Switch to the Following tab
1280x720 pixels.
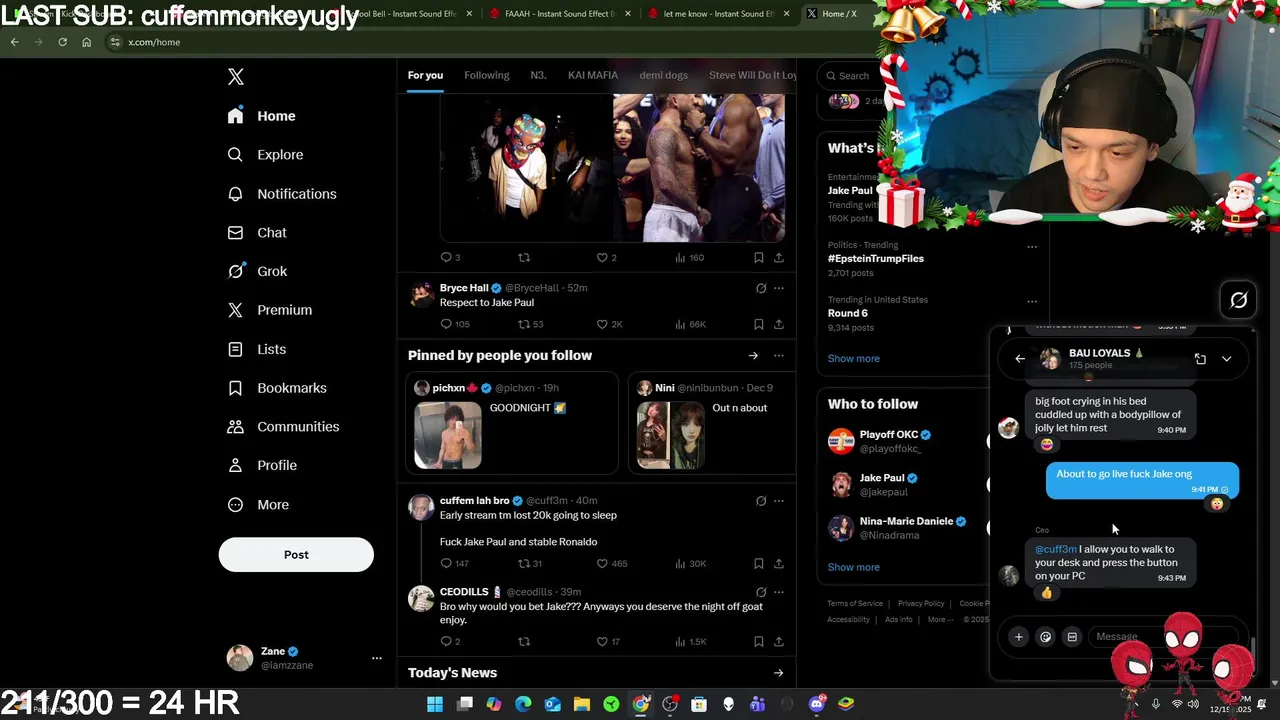(x=487, y=75)
